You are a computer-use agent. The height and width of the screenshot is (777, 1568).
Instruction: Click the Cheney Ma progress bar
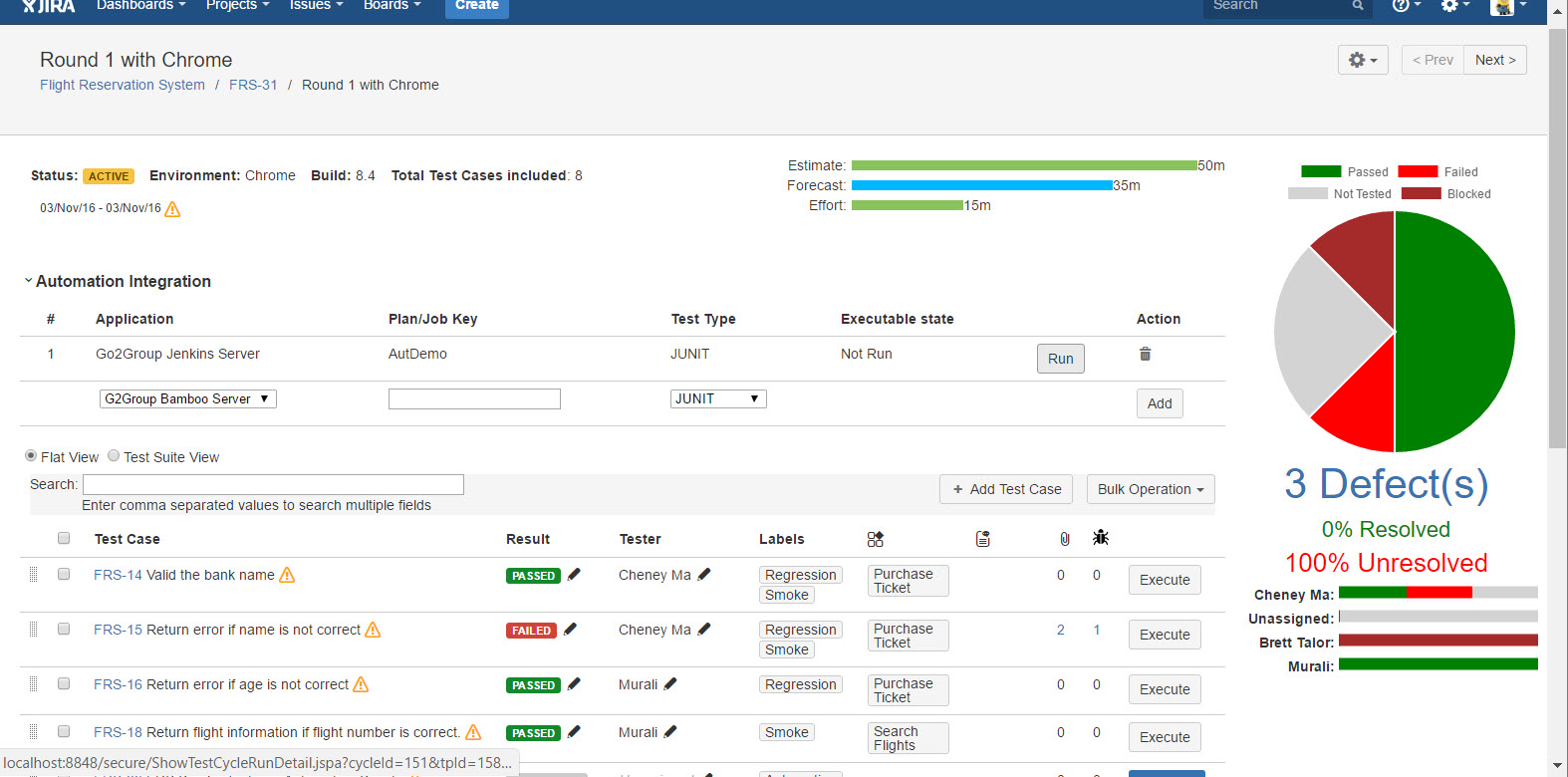(x=1438, y=593)
